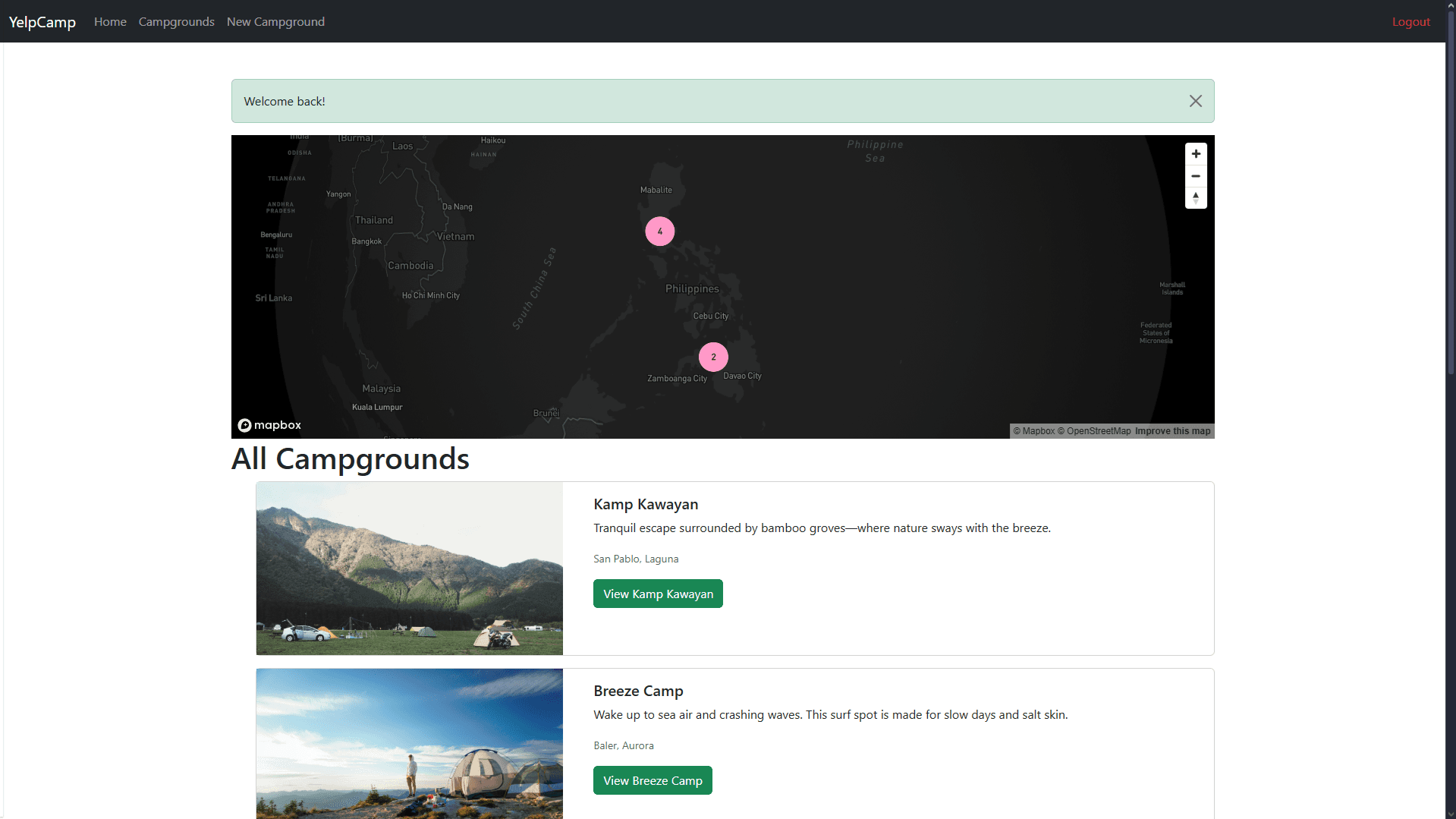
Task: Click the Mapbox logo on map
Action: pos(269,425)
